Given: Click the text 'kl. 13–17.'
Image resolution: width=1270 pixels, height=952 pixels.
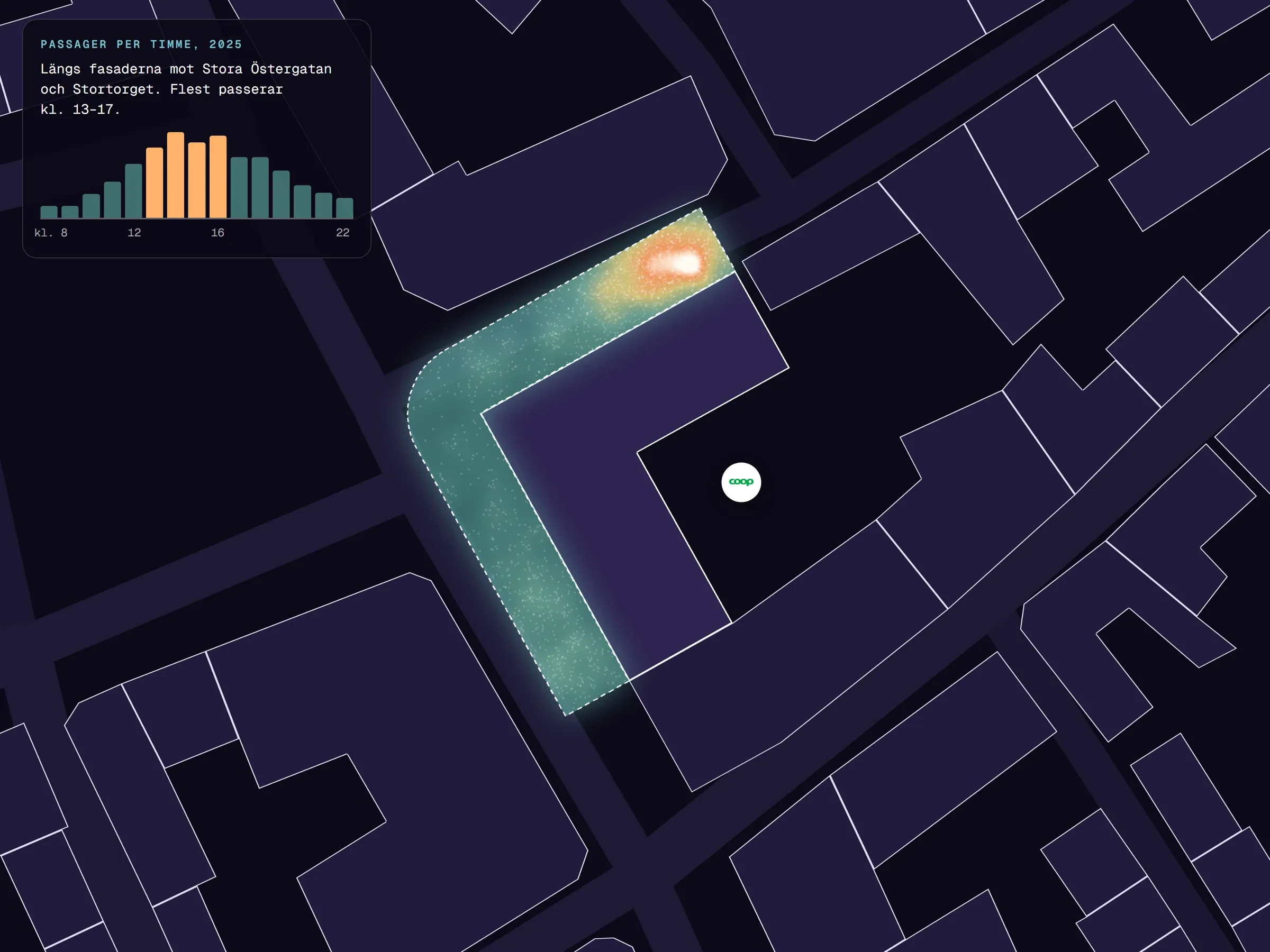Looking at the screenshot, I should coord(80,109).
